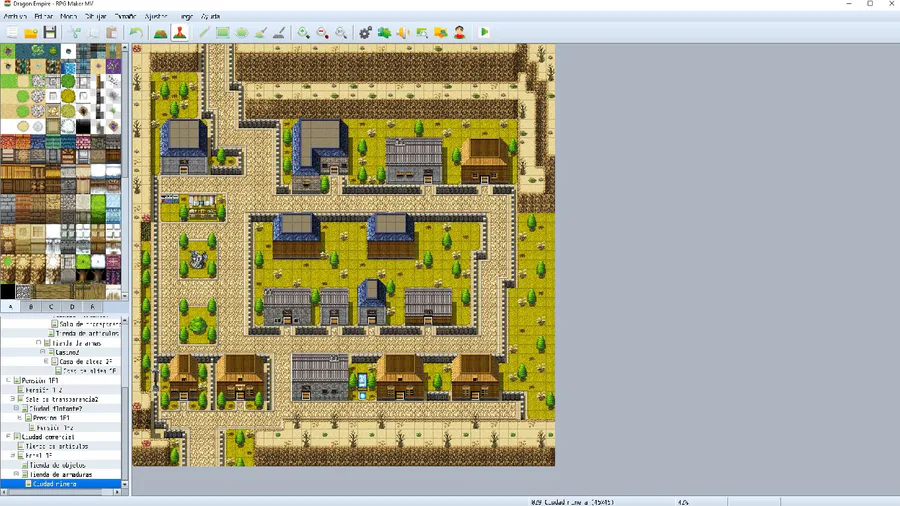
Task: Open the Modo menu
Action: point(69,17)
